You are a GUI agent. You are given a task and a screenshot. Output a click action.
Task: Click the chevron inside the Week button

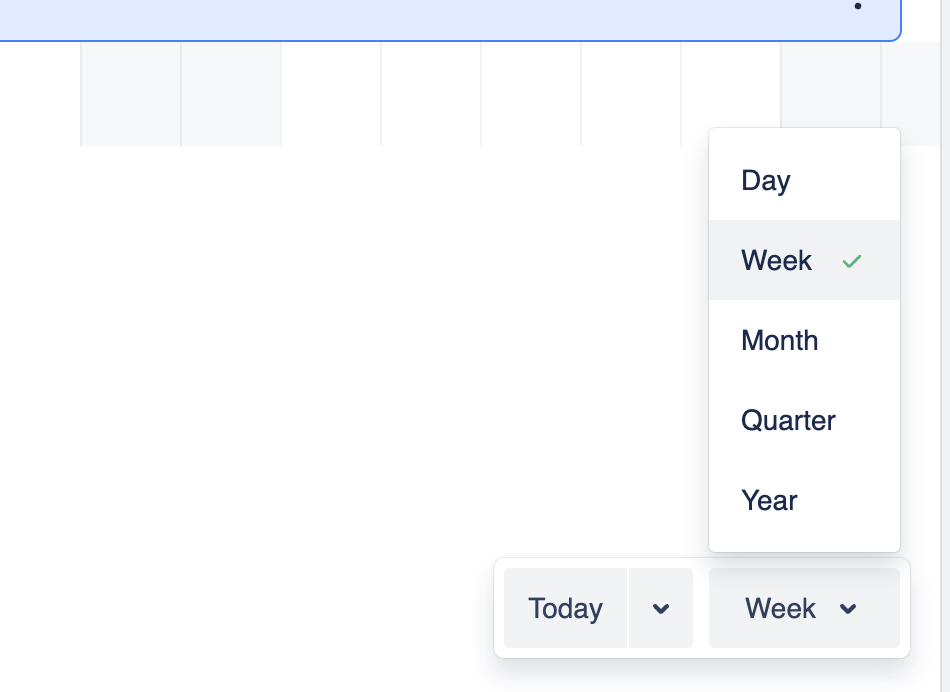point(848,609)
